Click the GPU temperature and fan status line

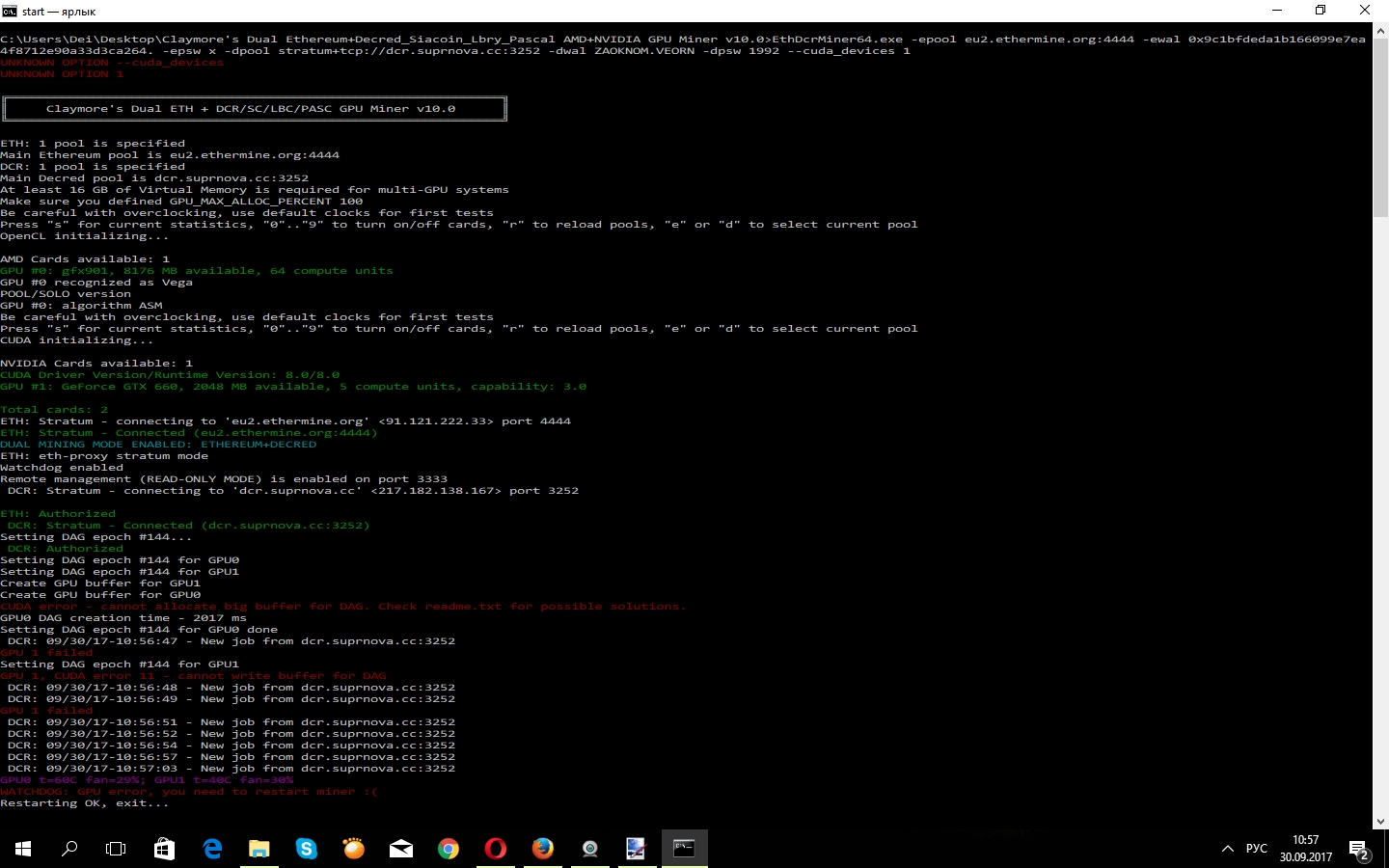pyautogui.click(x=147, y=780)
